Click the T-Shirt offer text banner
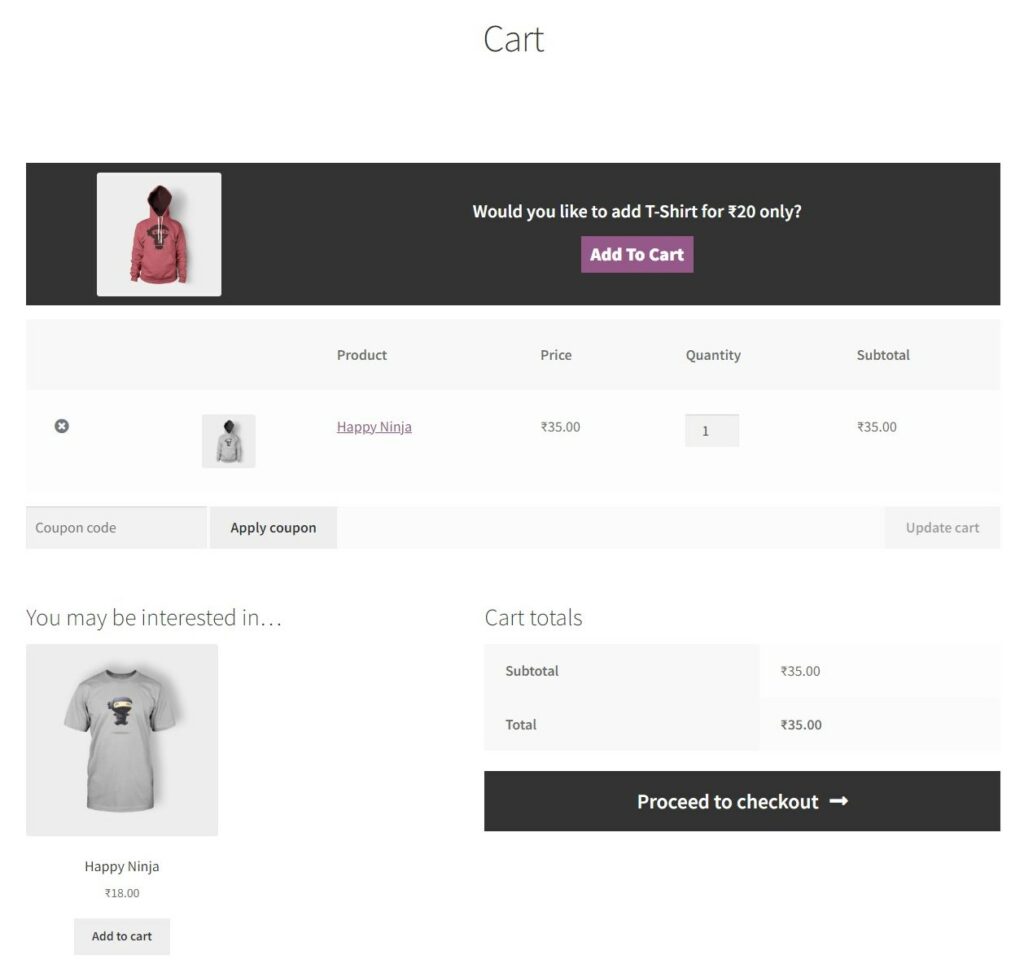This screenshot has width=1024, height=977. point(637,211)
